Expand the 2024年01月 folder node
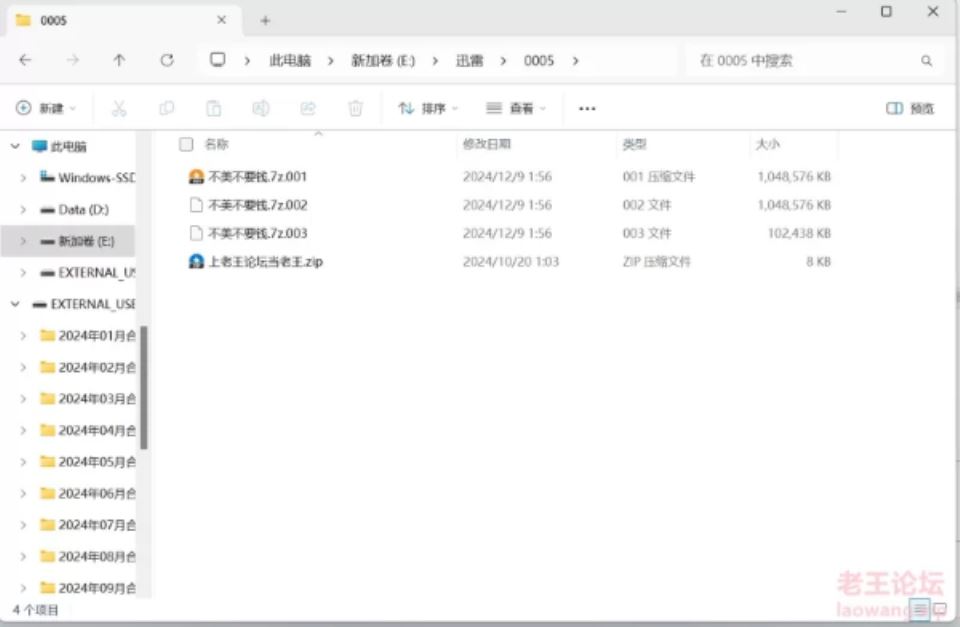 (23, 336)
